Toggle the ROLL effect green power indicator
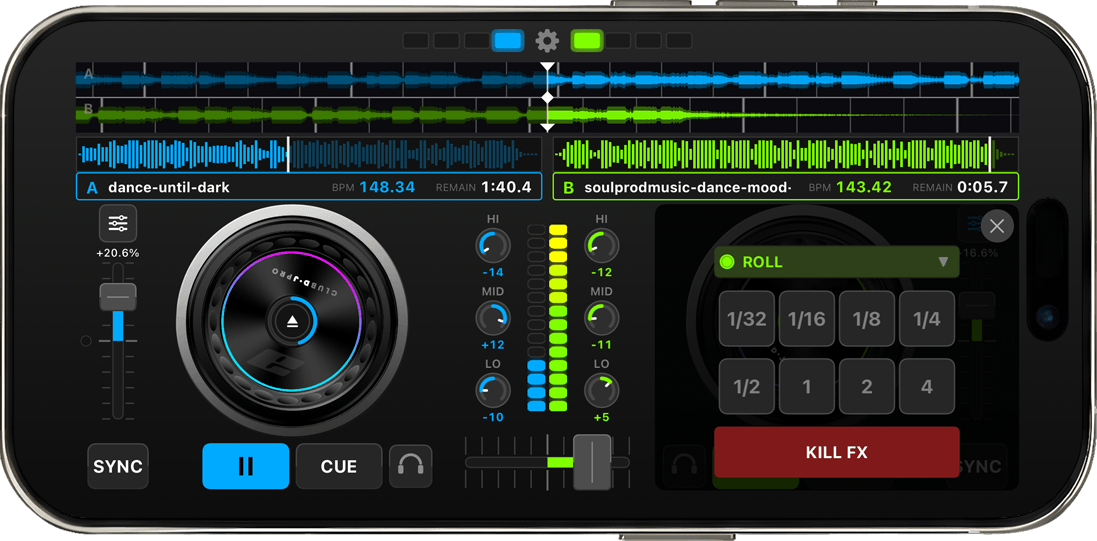Viewport: 1097px width, 541px height. [727, 262]
